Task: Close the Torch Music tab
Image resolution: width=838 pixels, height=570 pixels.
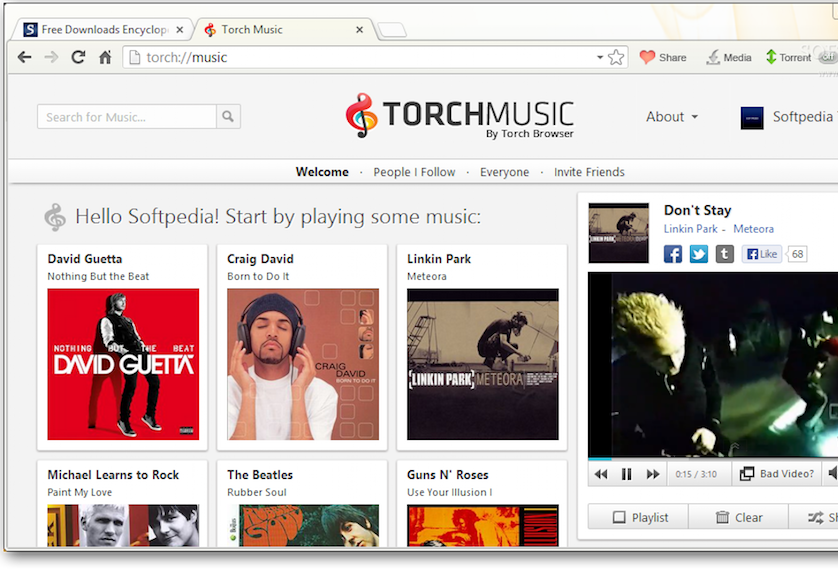Action: point(360,30)
